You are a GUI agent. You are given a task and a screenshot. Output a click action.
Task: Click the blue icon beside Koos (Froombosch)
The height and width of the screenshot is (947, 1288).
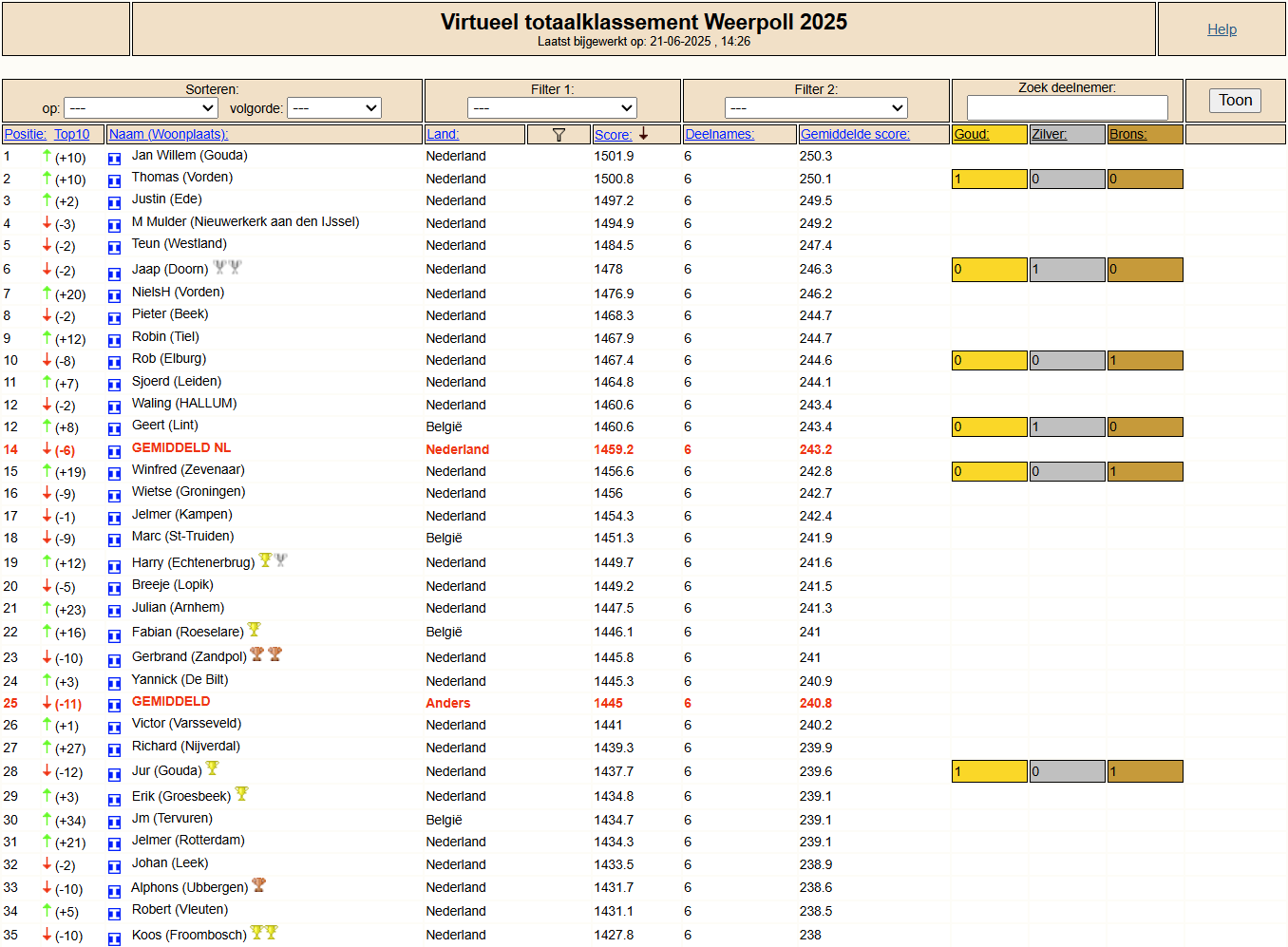point(114,938)
